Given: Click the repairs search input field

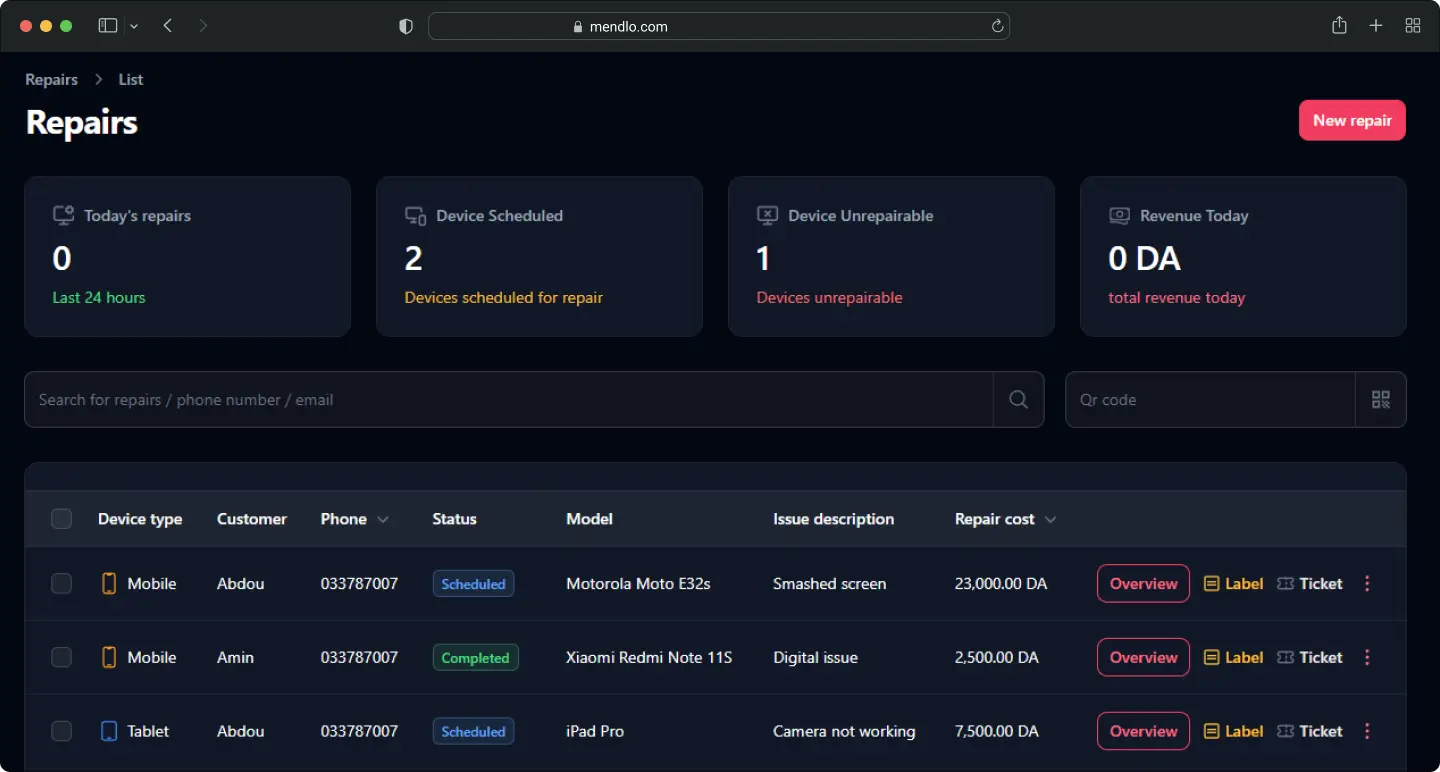Looking at the screenshot, I should pyautogui.click(x=509, y=399).
